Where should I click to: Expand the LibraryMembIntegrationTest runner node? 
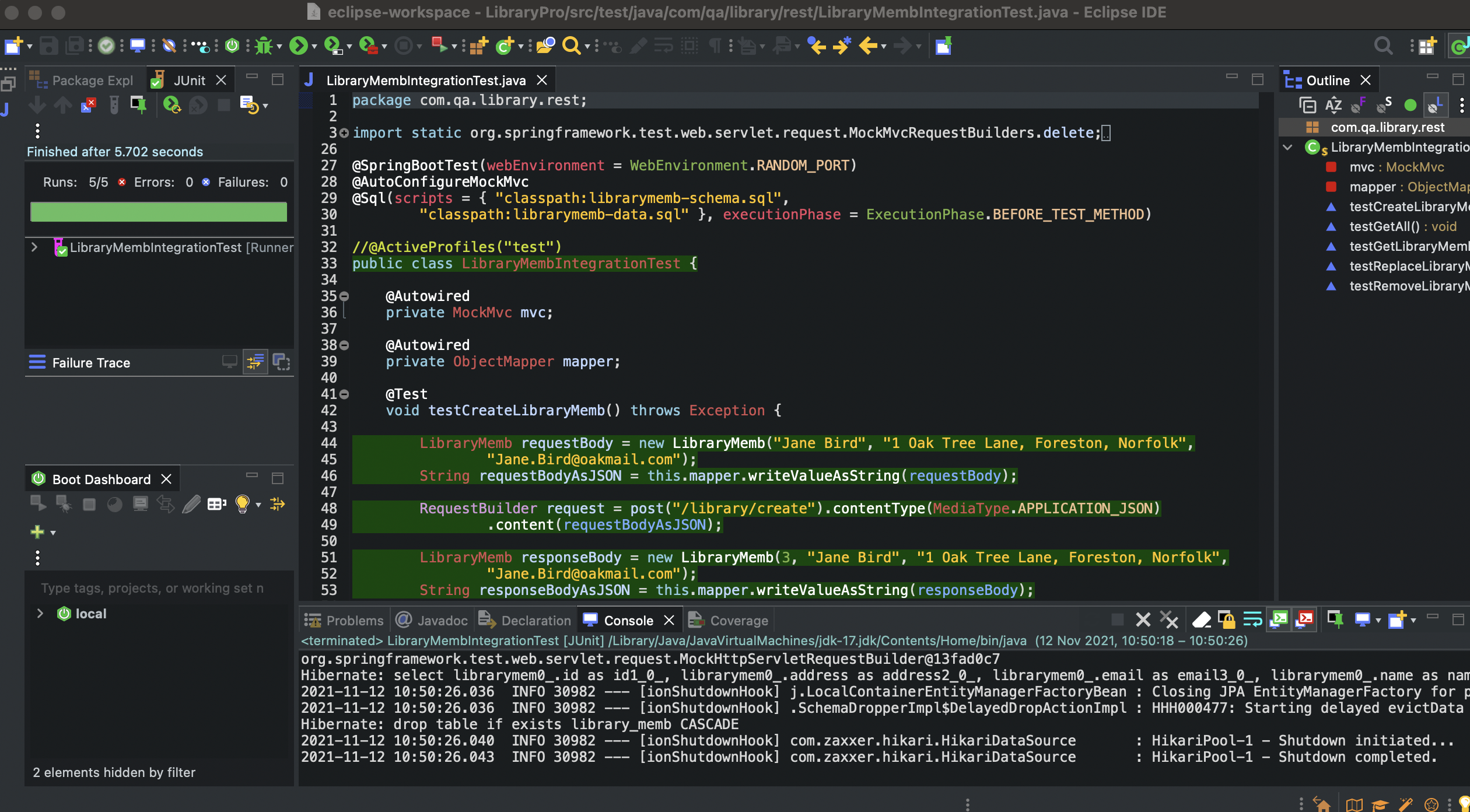pyautogui.click(x=34, y=247)
